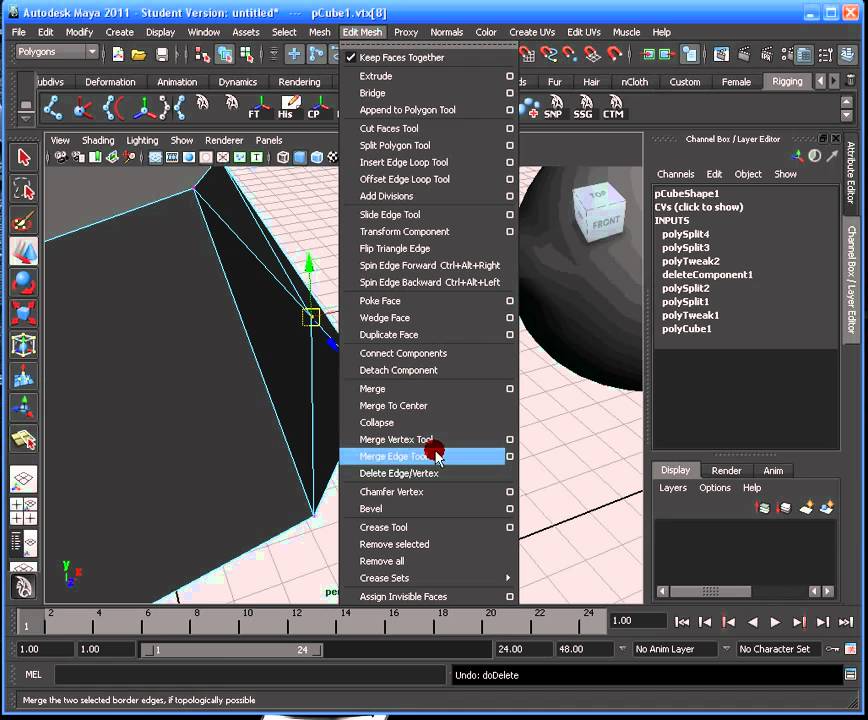868x720 pixels.
Task: Switch to four view layout
Action: point(23,511)
